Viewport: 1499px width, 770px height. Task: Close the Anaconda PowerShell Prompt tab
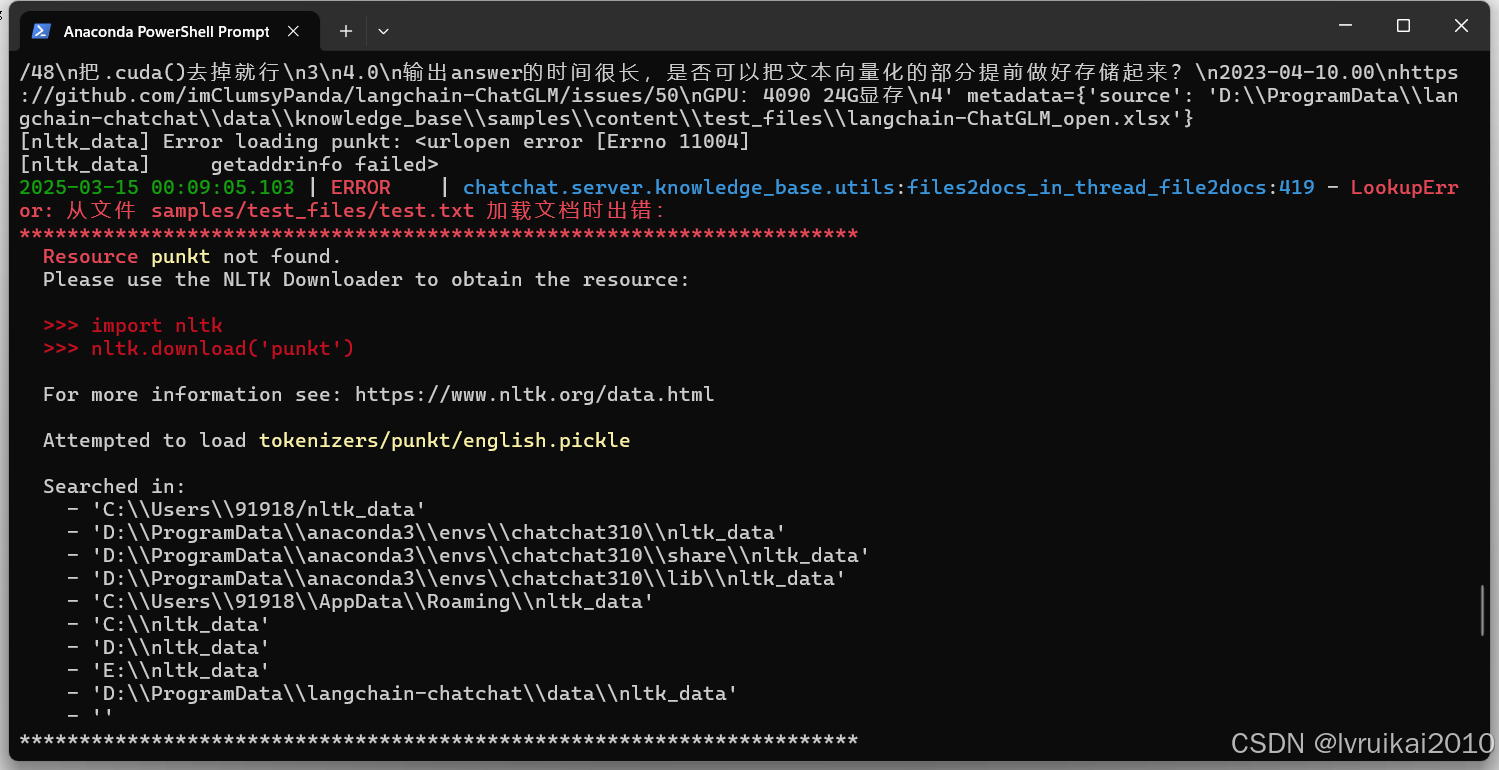pyautogui.click(x=293, y=31)
